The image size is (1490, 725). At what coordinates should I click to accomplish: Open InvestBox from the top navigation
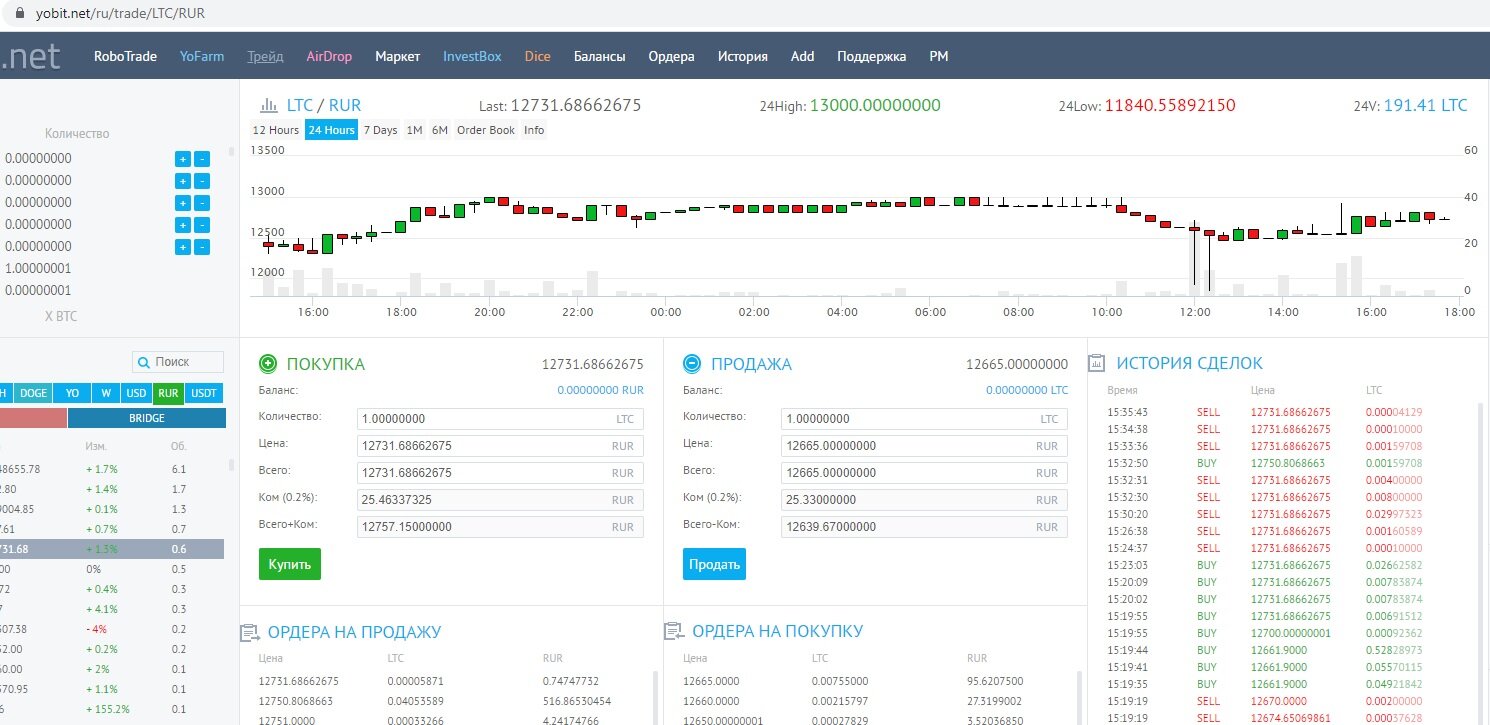tap(472, 56)
